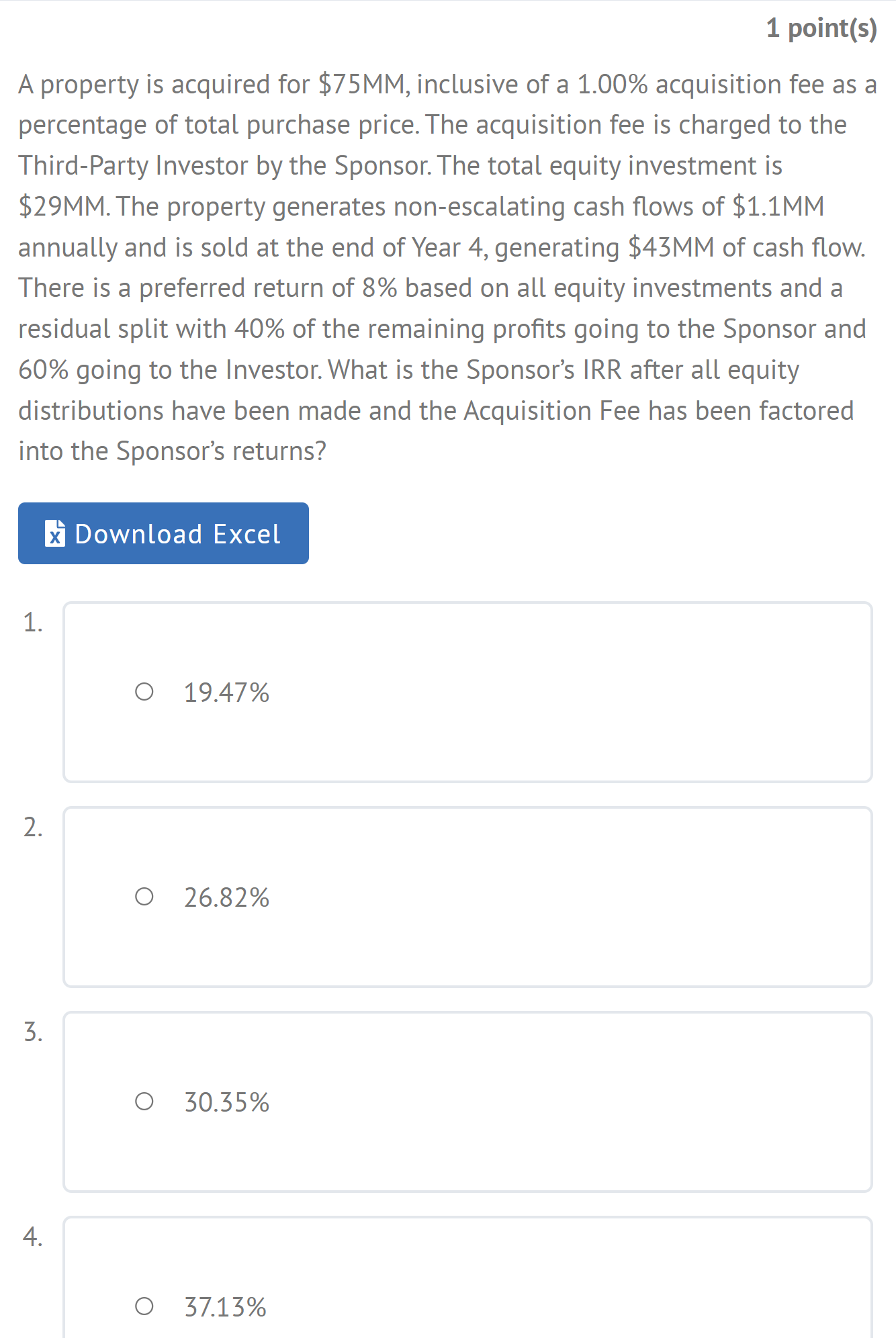896x1338 pixels.
Task: Click the 1 point(s) score label
Action: (x=821, y=28)
